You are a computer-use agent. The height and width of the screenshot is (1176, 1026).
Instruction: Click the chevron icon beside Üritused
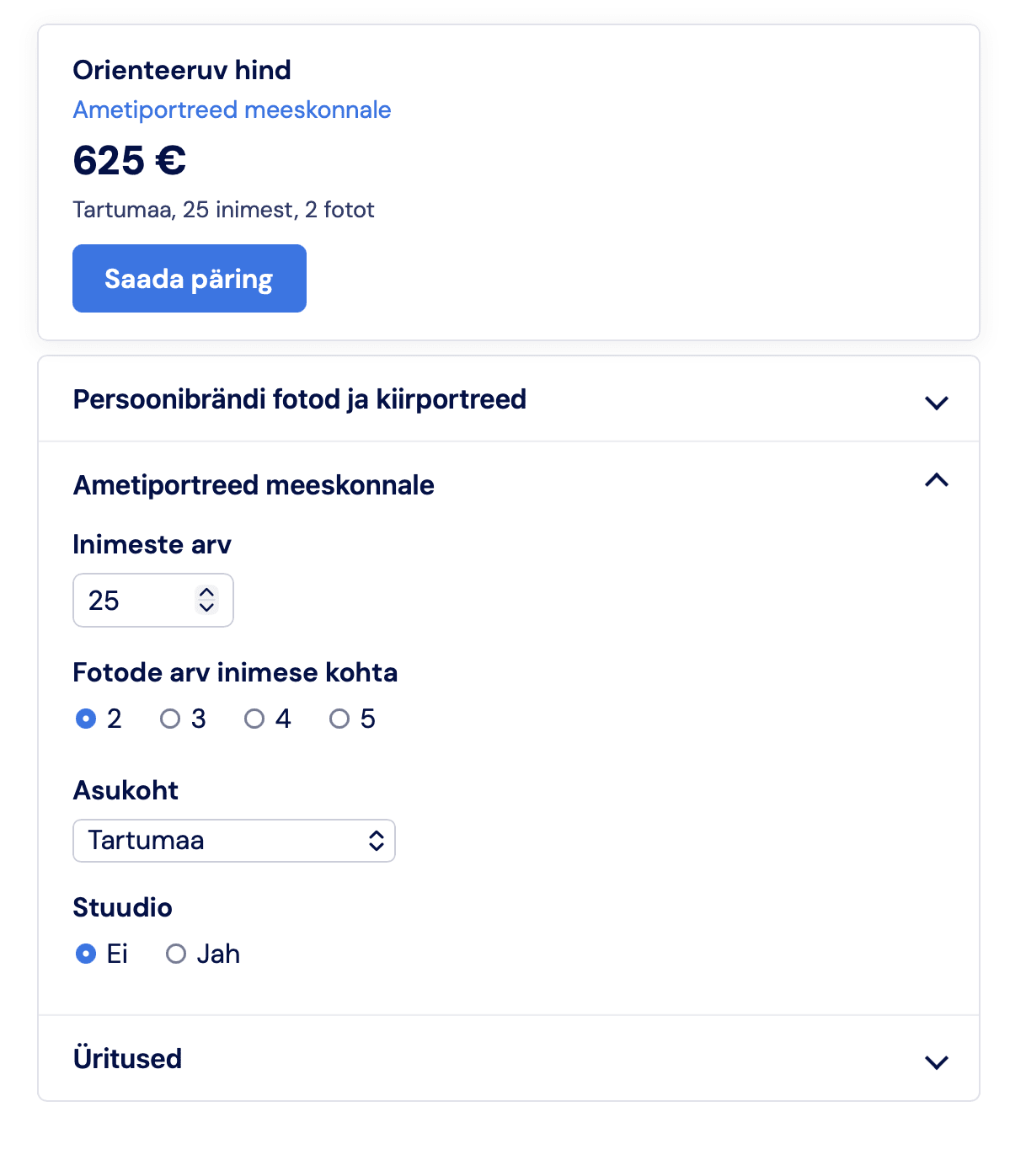click(936, 1062)
